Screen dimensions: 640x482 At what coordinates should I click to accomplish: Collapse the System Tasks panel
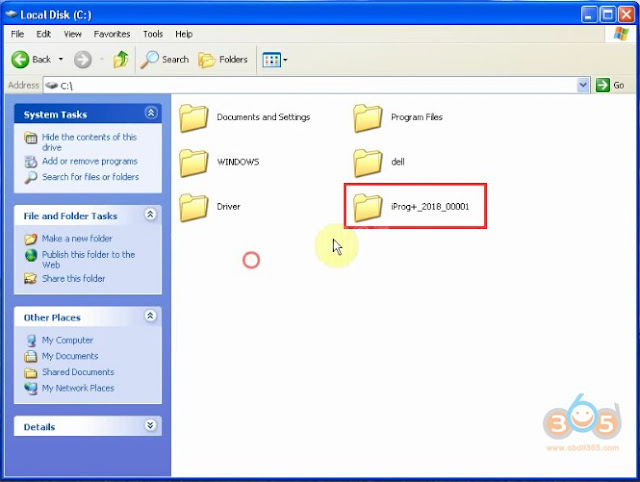pyautogui.click(x=151, y=113)
